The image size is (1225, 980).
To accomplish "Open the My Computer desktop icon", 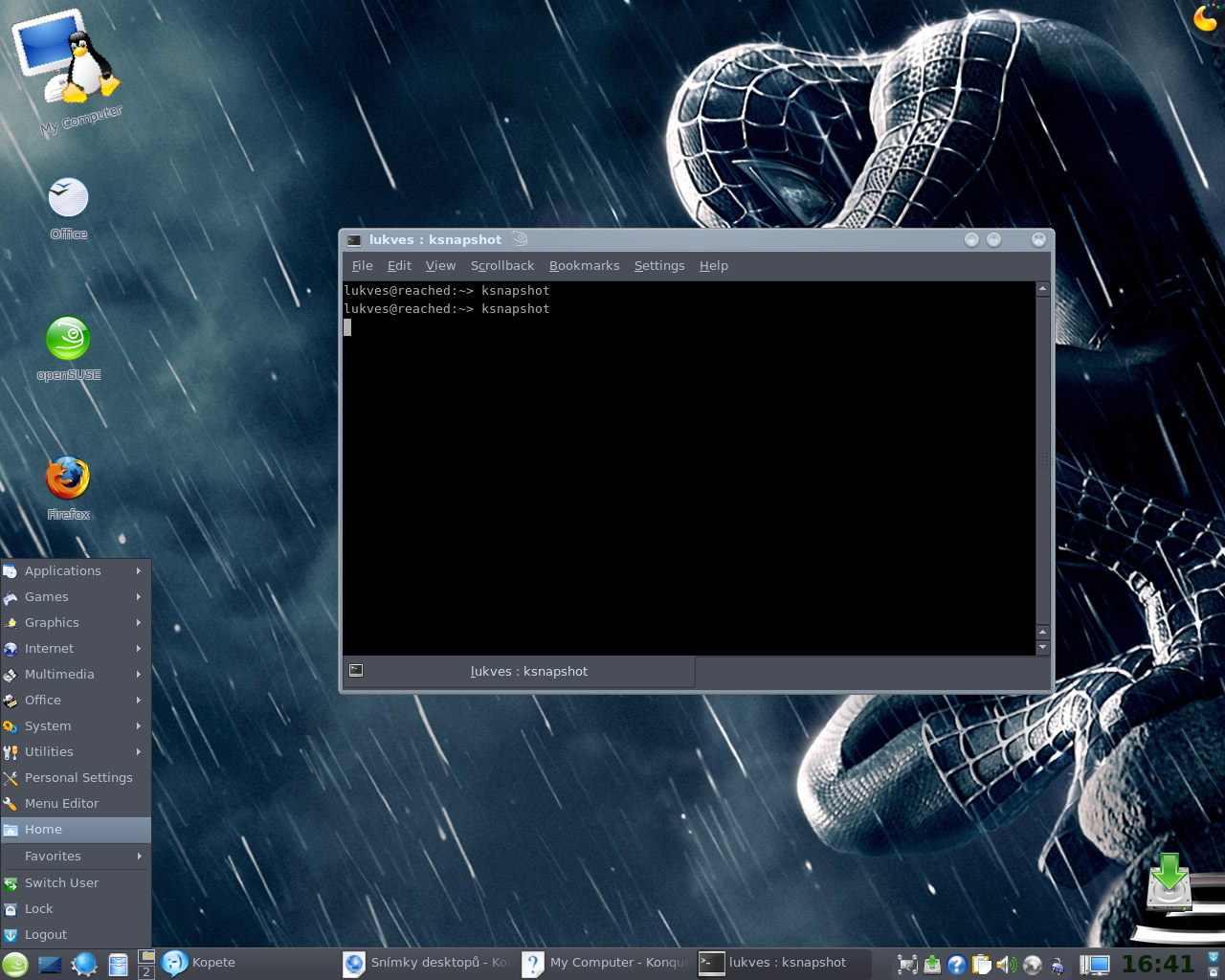I will coord(69,72).
